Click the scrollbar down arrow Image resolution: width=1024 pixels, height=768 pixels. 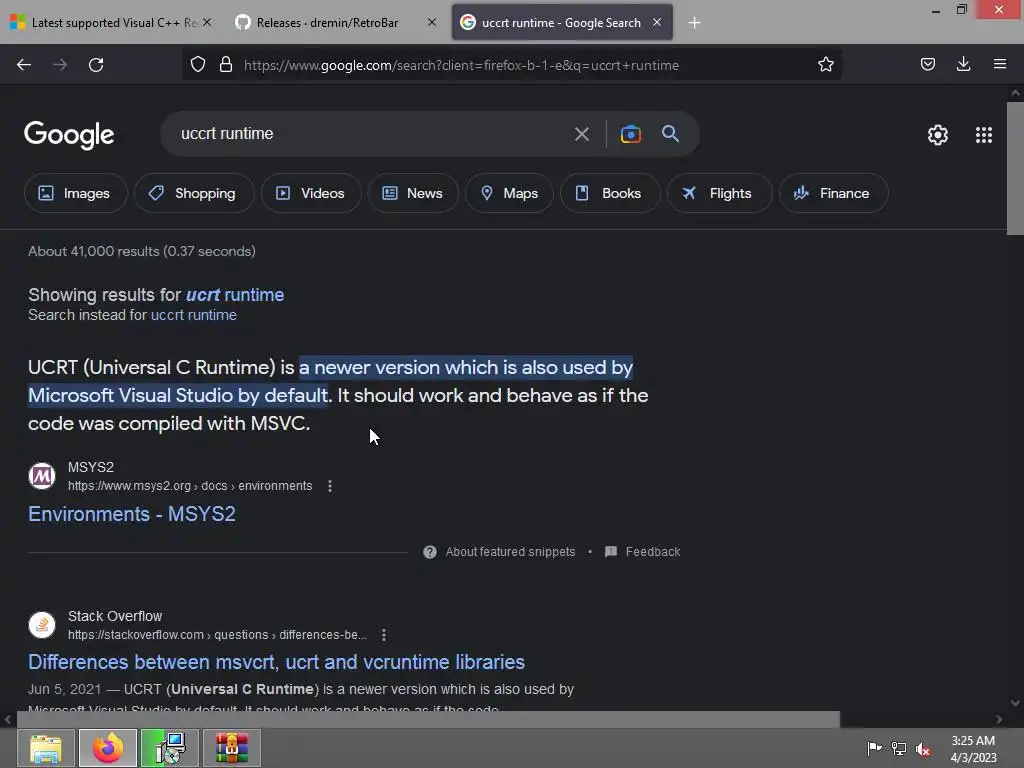[1015, 703]
